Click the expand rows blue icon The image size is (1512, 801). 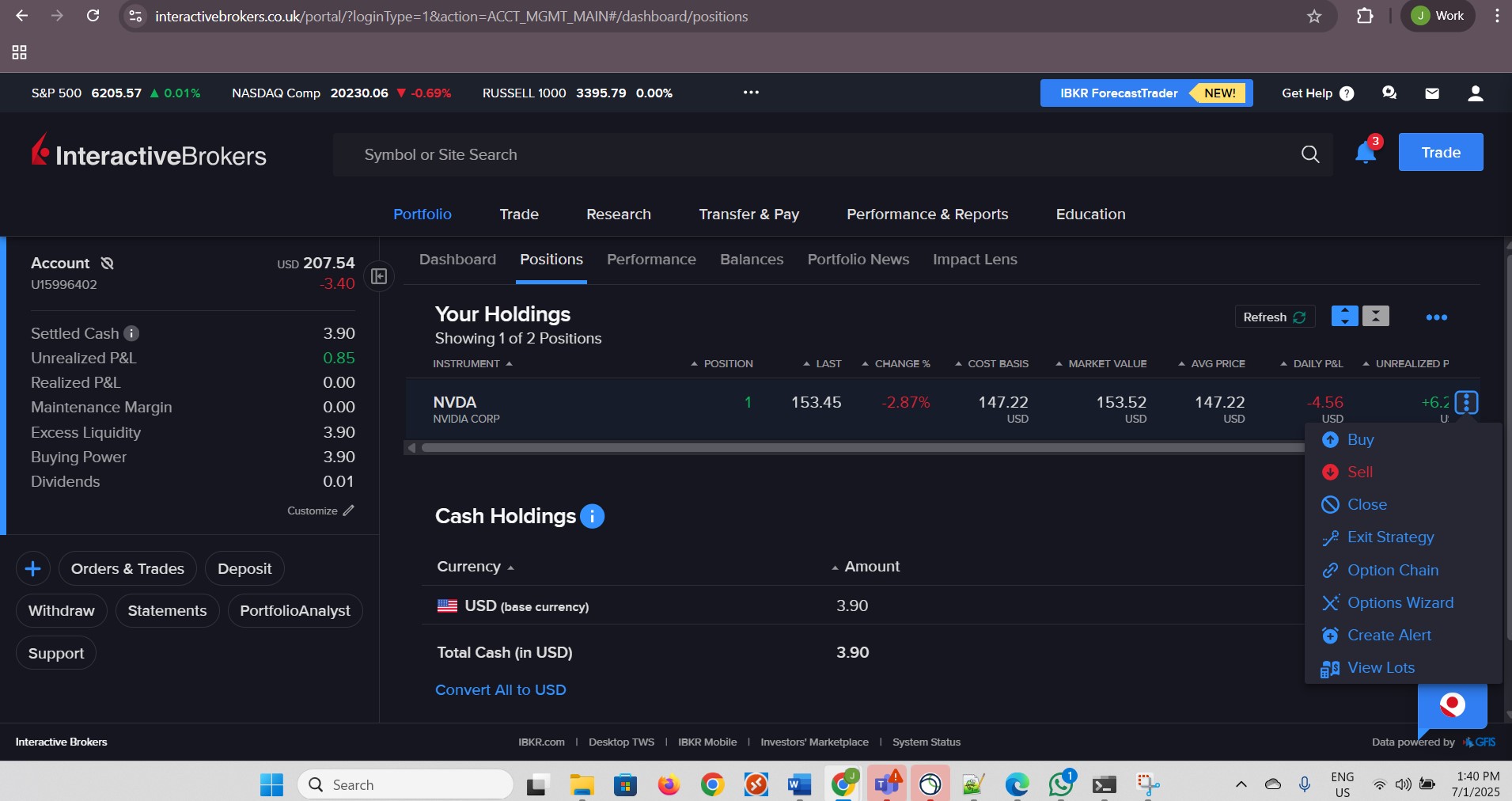tap(1344, 316)
